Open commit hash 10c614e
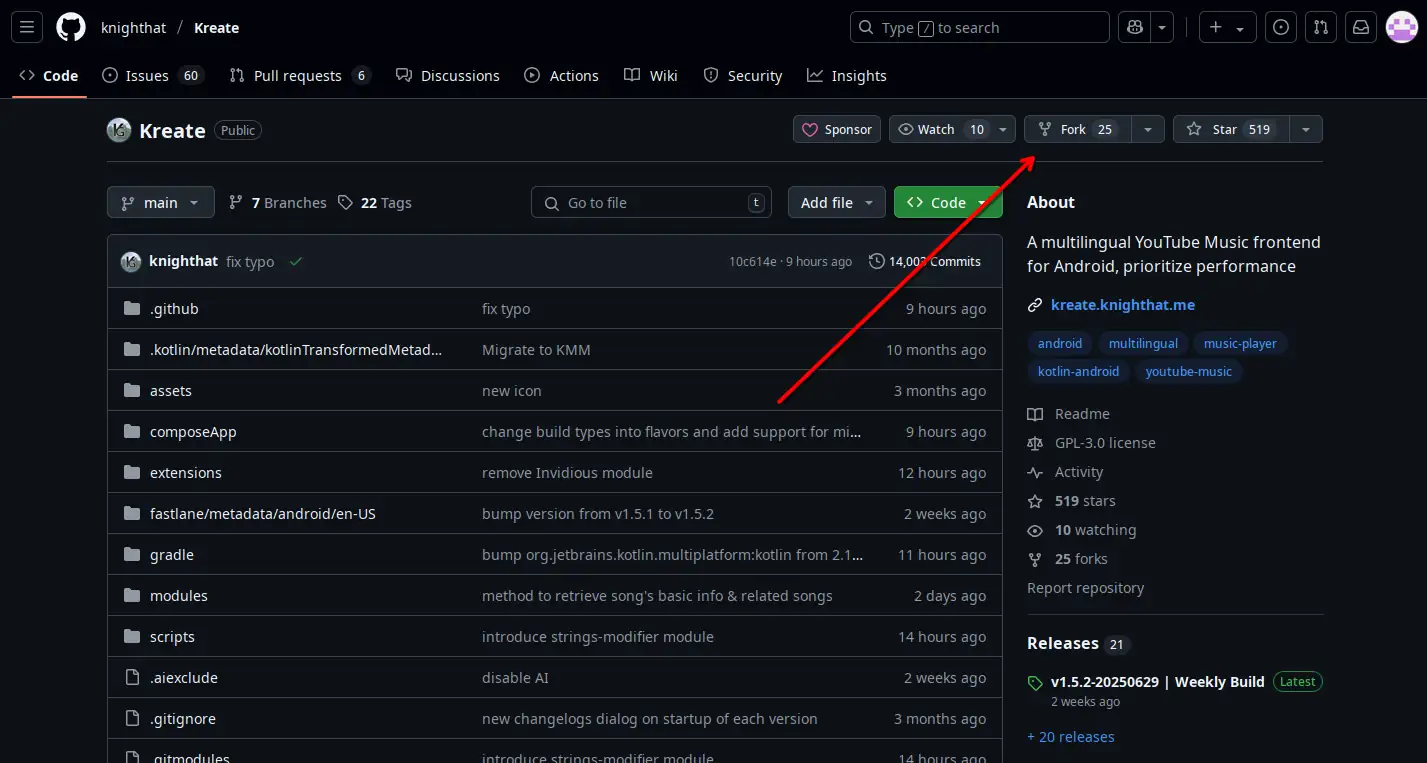Viewport: 1427px width, 763px height. [x=752, y=262]
